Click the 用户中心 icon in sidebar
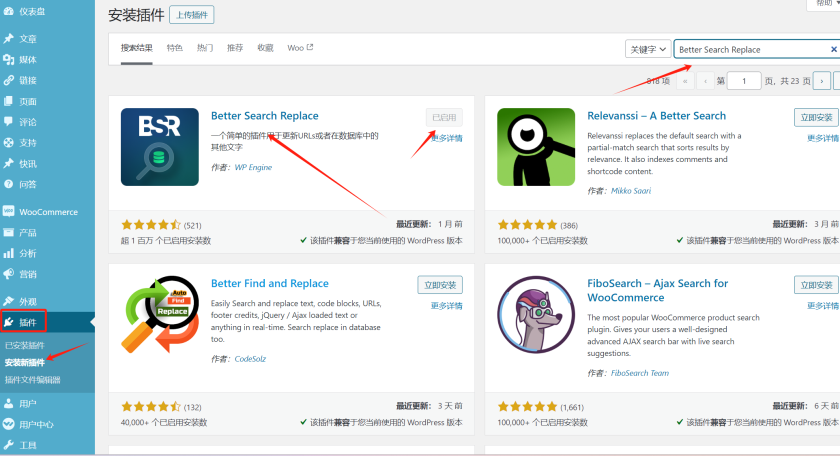Viewport: 840px width, 456px height. [9, 424]
